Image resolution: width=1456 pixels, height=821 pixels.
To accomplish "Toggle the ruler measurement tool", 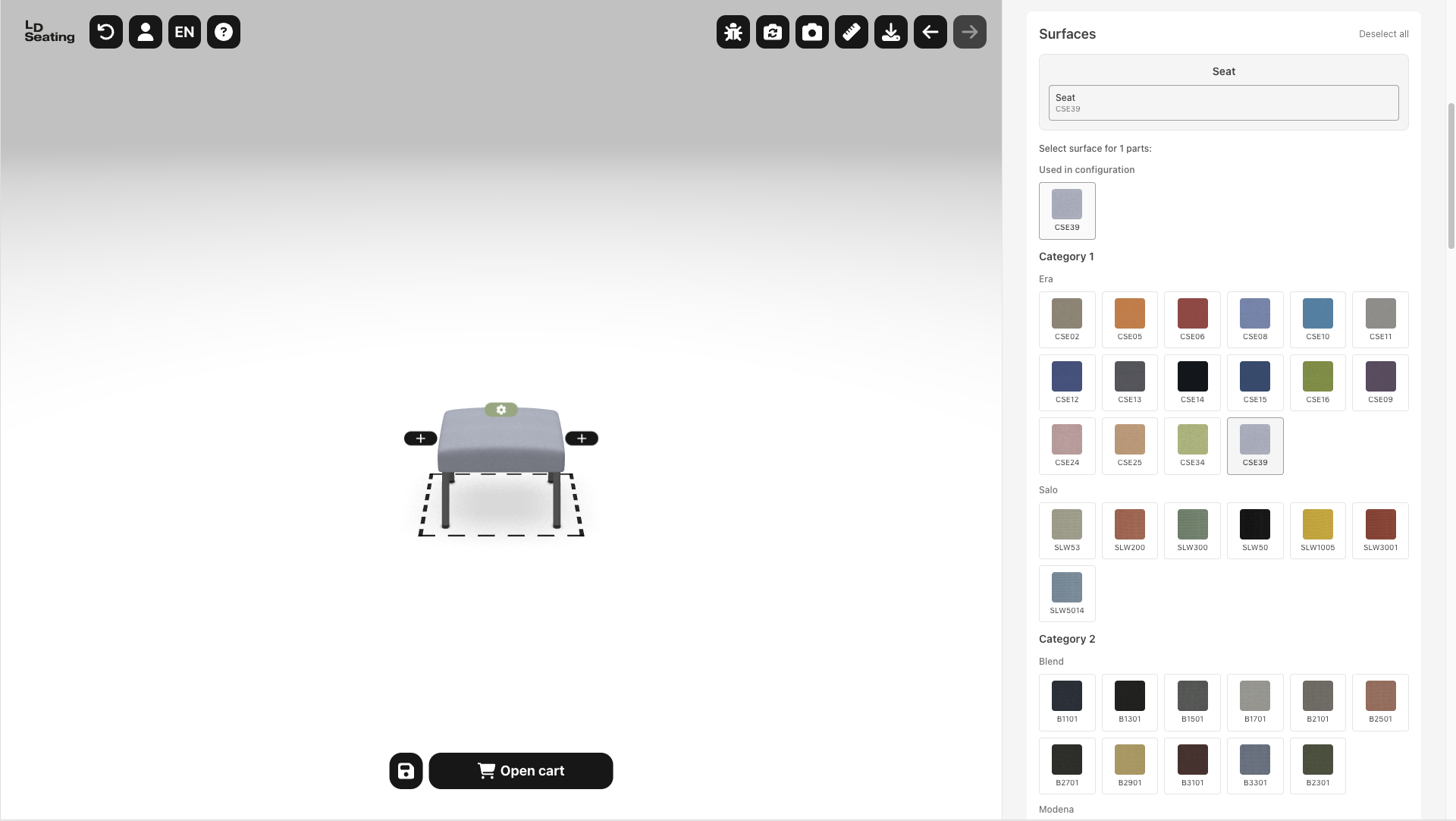I will 852,32.
